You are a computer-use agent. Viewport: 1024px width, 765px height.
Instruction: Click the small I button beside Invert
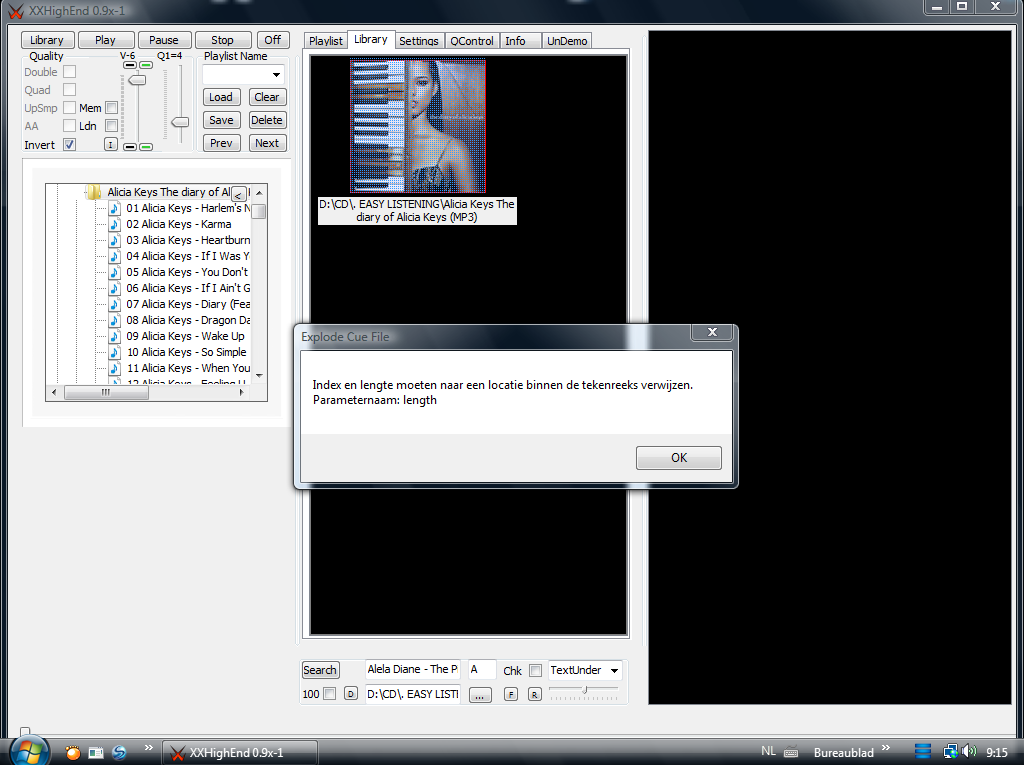click(x=110, y=144)
